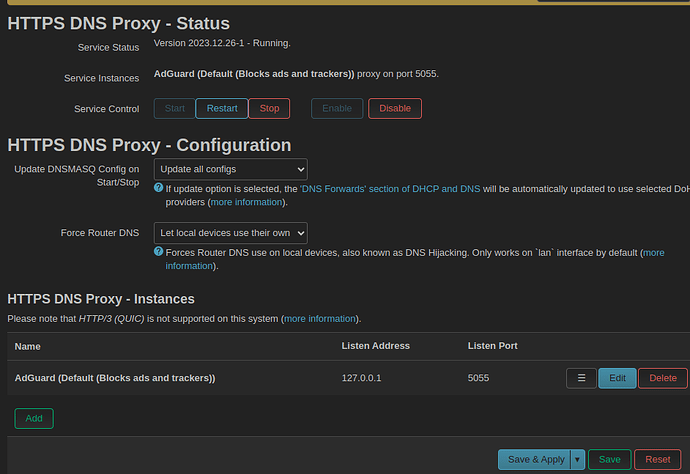The image size is (690, 474).
Task: Reset the configuration changes
Action: click(x=657, y=459)
